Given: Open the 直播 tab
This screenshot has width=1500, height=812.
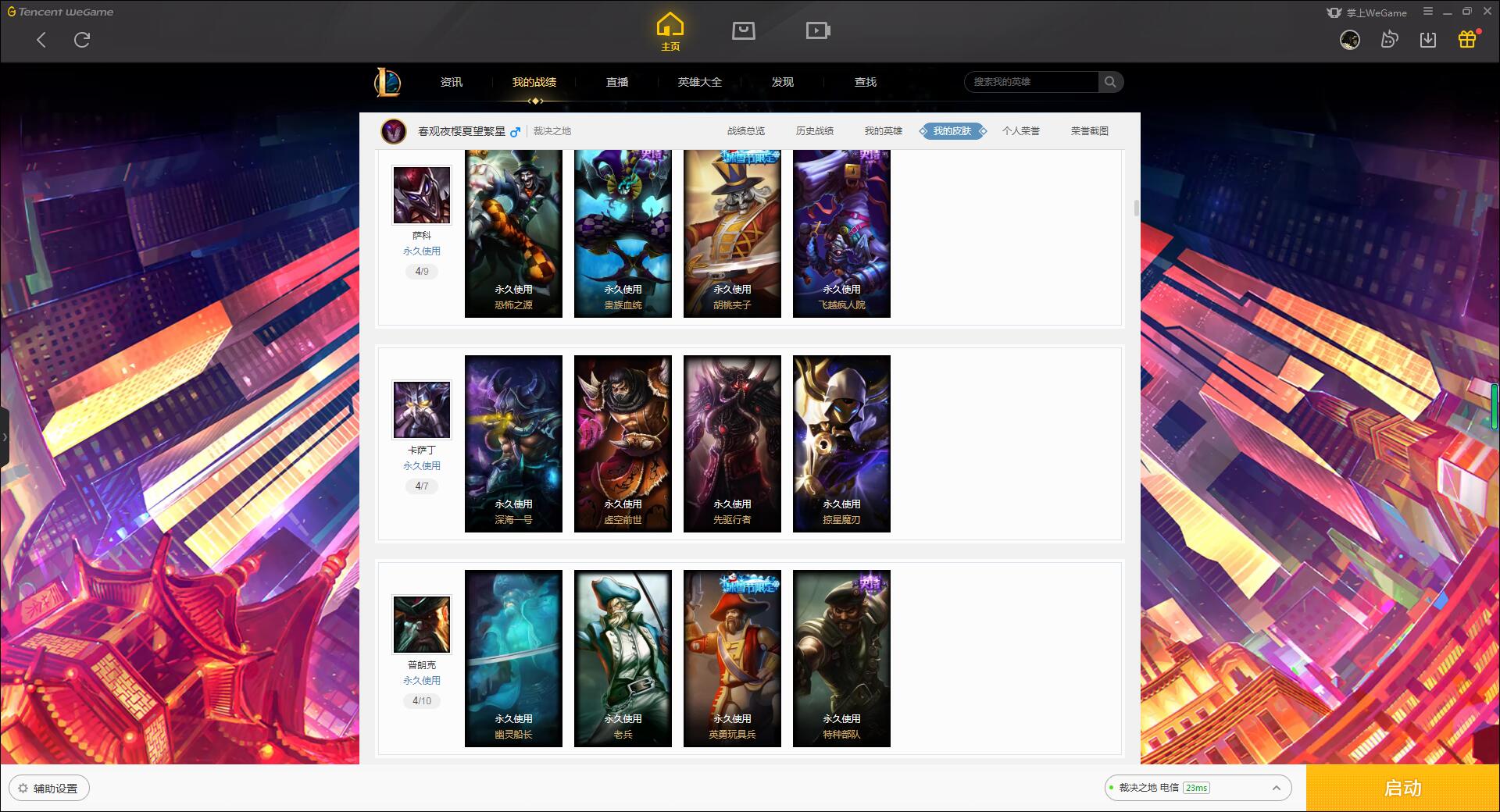Looking at the screenshot, I should click(x=617, y=82).
